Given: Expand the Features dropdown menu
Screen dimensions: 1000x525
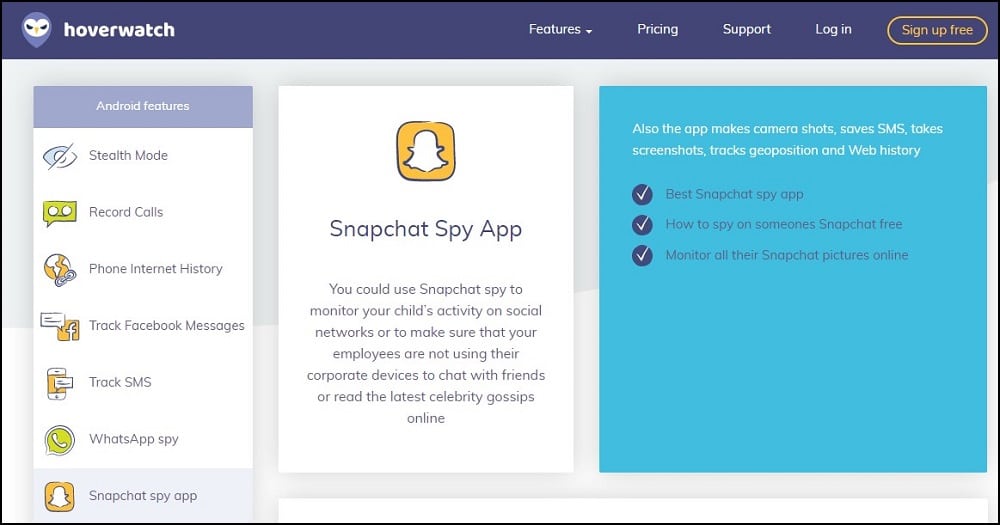Looking at the screenshot, I should tap(561, 29).
